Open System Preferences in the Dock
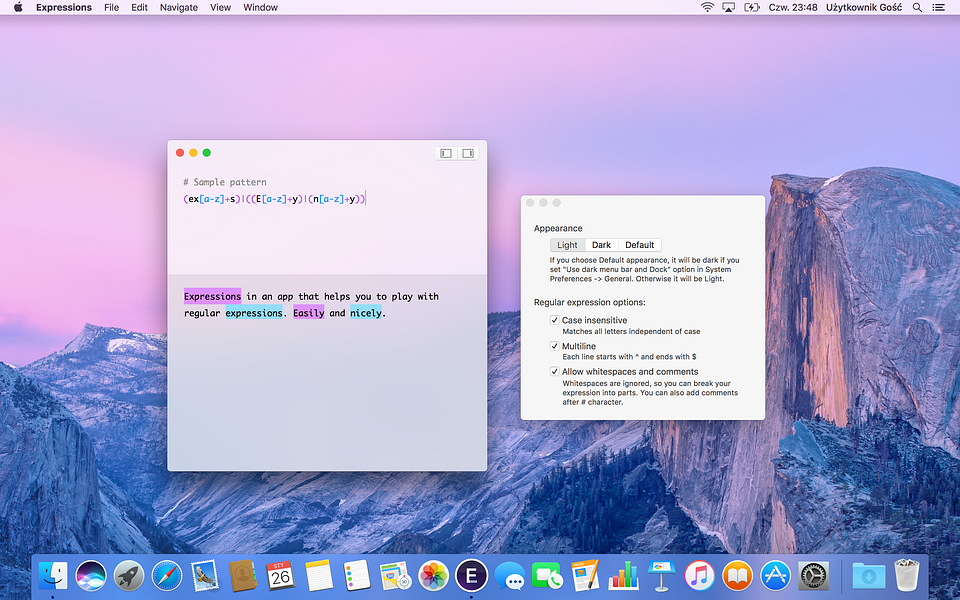Image resolution: width=960 pixels, height=600 pixels. (814, 576)
